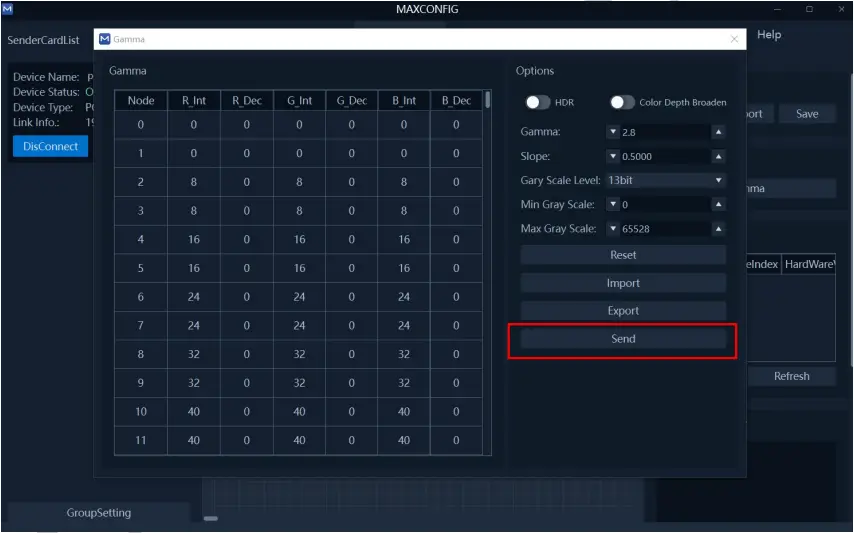The height and width of the screenshot is (533, 854).
Task: Select R_Int cell of node 8
Action: [194, 354]
